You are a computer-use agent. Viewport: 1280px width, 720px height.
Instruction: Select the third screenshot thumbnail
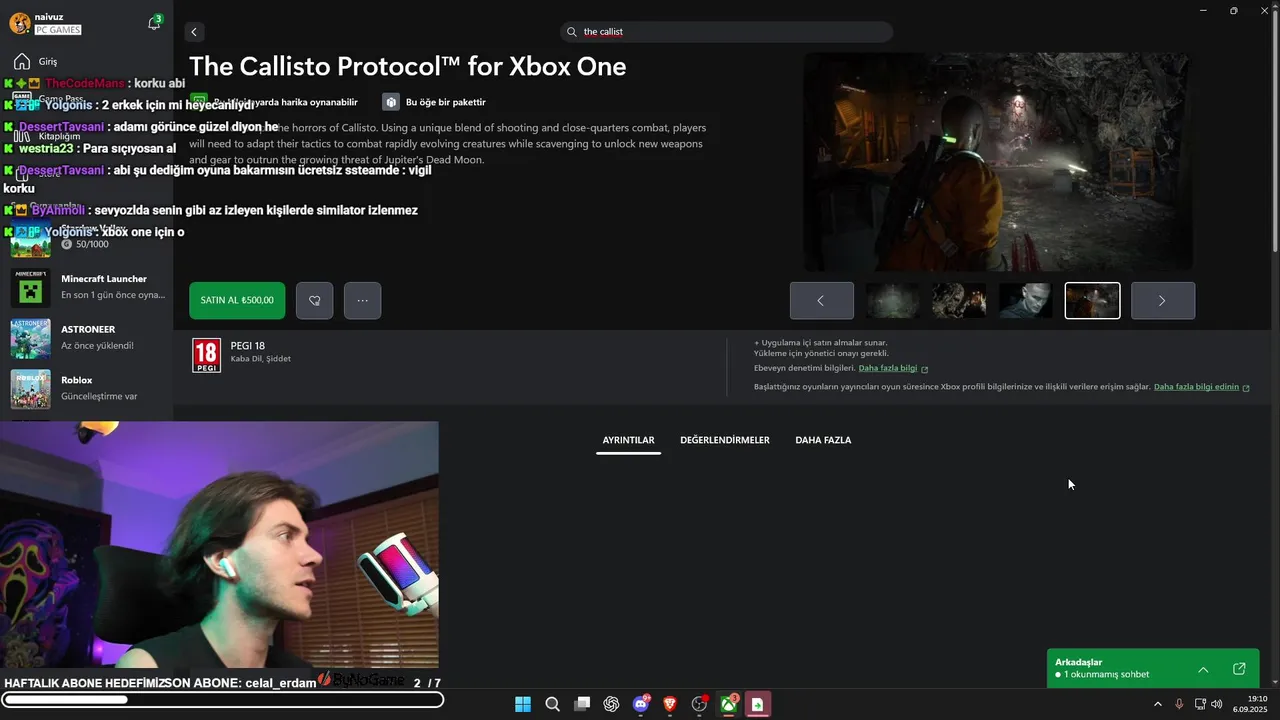point(1025,300)
